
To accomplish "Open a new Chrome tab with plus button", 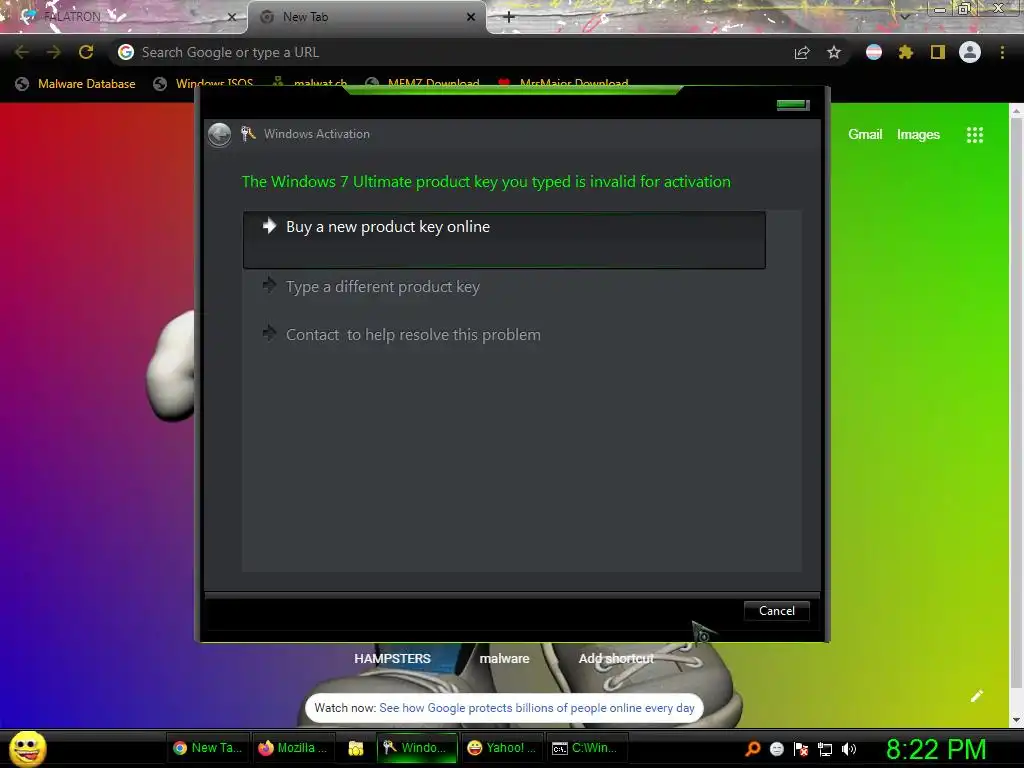I will point(509,17).
